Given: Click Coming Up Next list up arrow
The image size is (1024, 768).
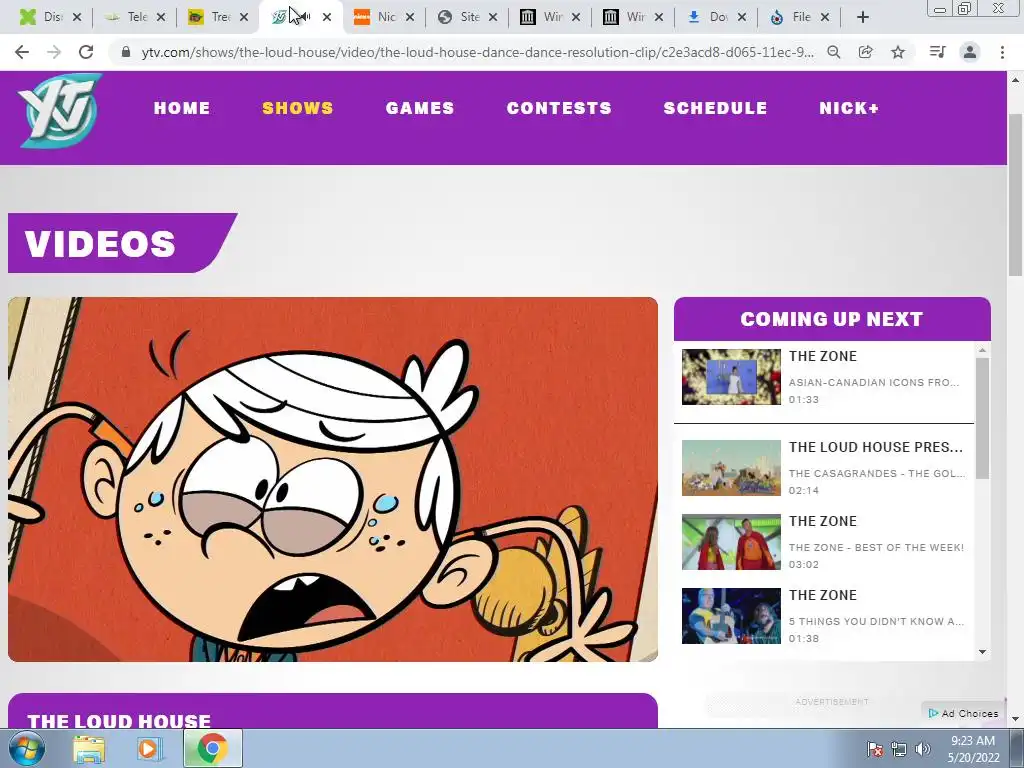Looking at the screenshot, I should pyautogui.click(x=982, y=351).
